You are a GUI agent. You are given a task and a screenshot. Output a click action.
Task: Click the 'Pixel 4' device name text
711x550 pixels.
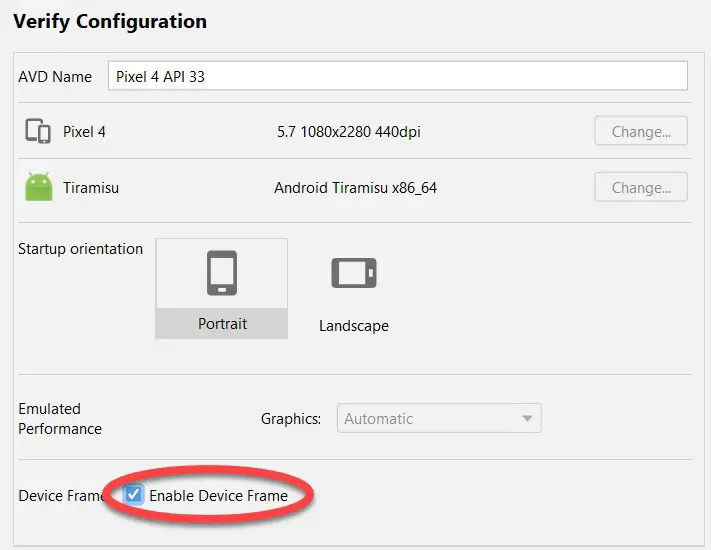[x=84, y=132]
